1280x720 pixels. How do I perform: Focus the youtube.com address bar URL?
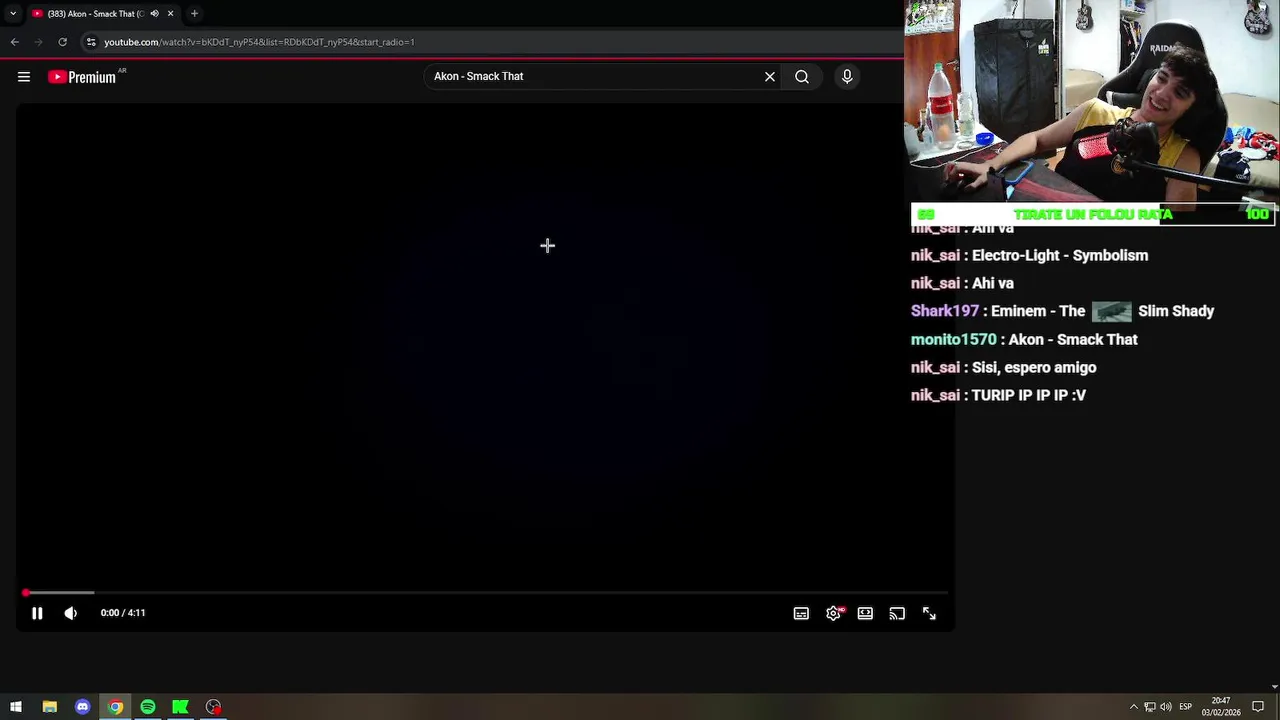pos(259,42)
